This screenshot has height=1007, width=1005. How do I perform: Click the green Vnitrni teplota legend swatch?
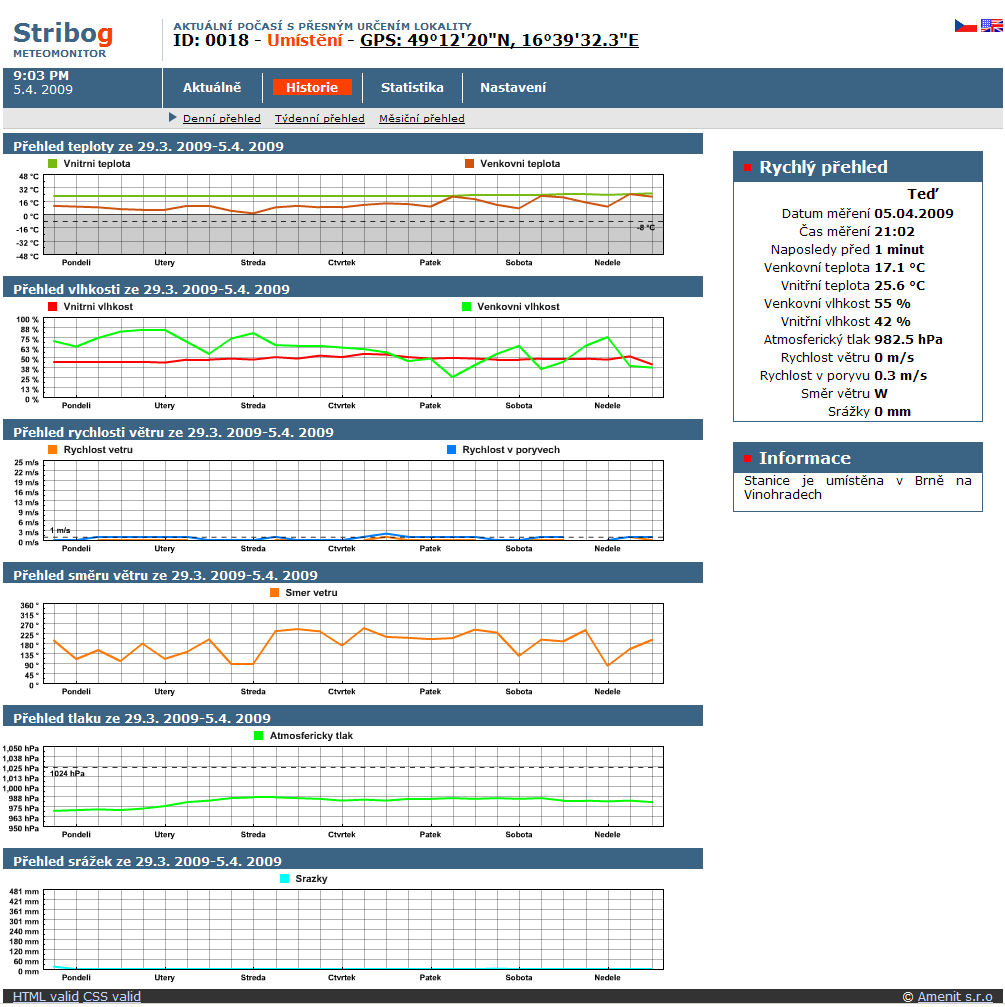[54, 163]
